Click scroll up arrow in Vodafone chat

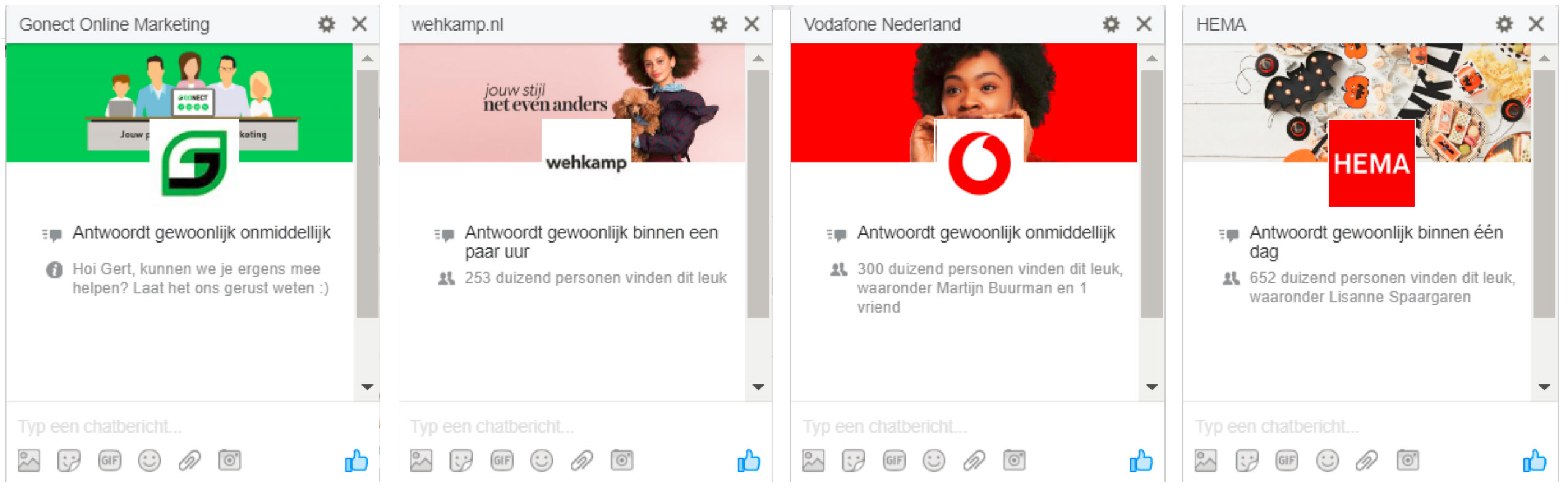point(1152,59)
